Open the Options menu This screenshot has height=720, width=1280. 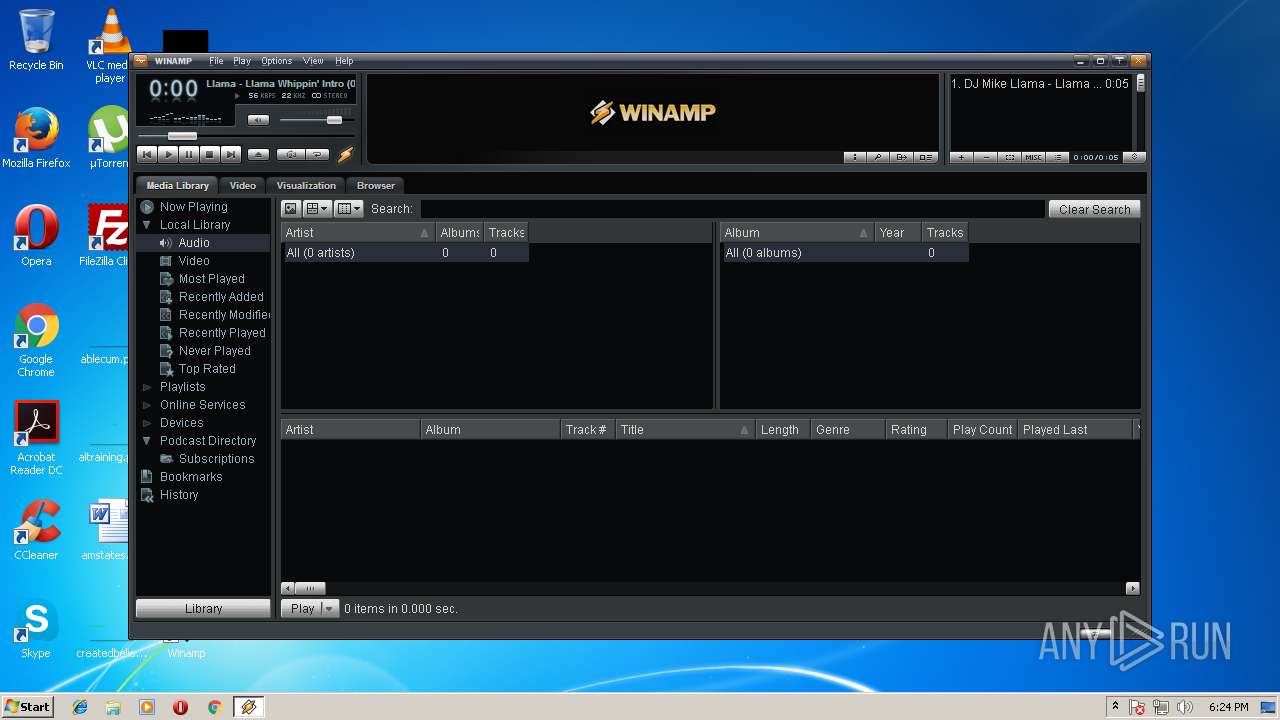click(x=277, y=61)
